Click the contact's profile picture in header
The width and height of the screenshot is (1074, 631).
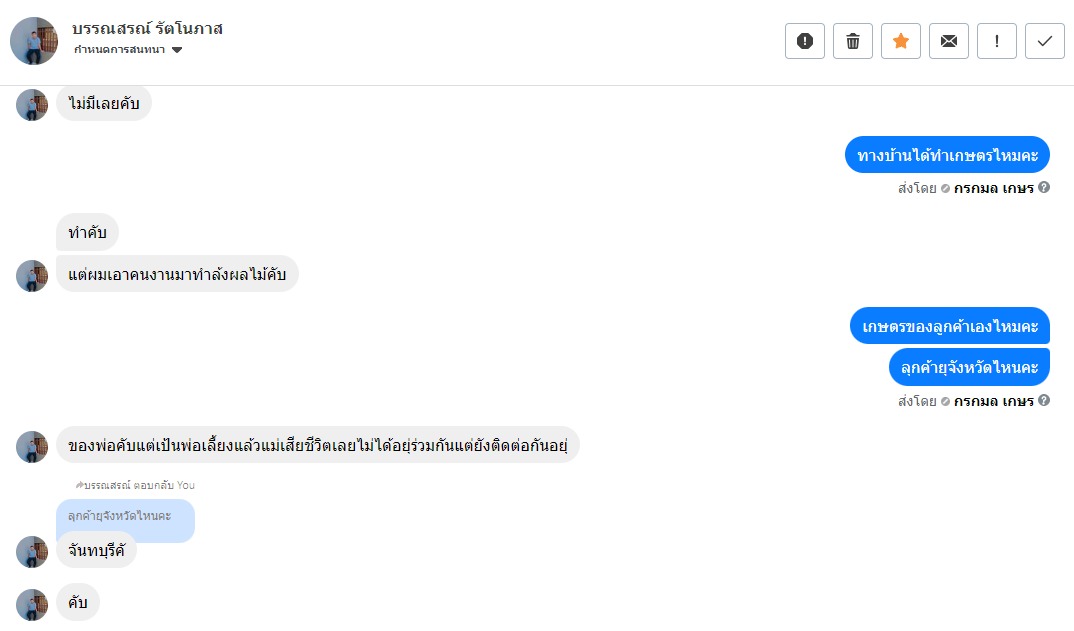(x=34, y=41)
